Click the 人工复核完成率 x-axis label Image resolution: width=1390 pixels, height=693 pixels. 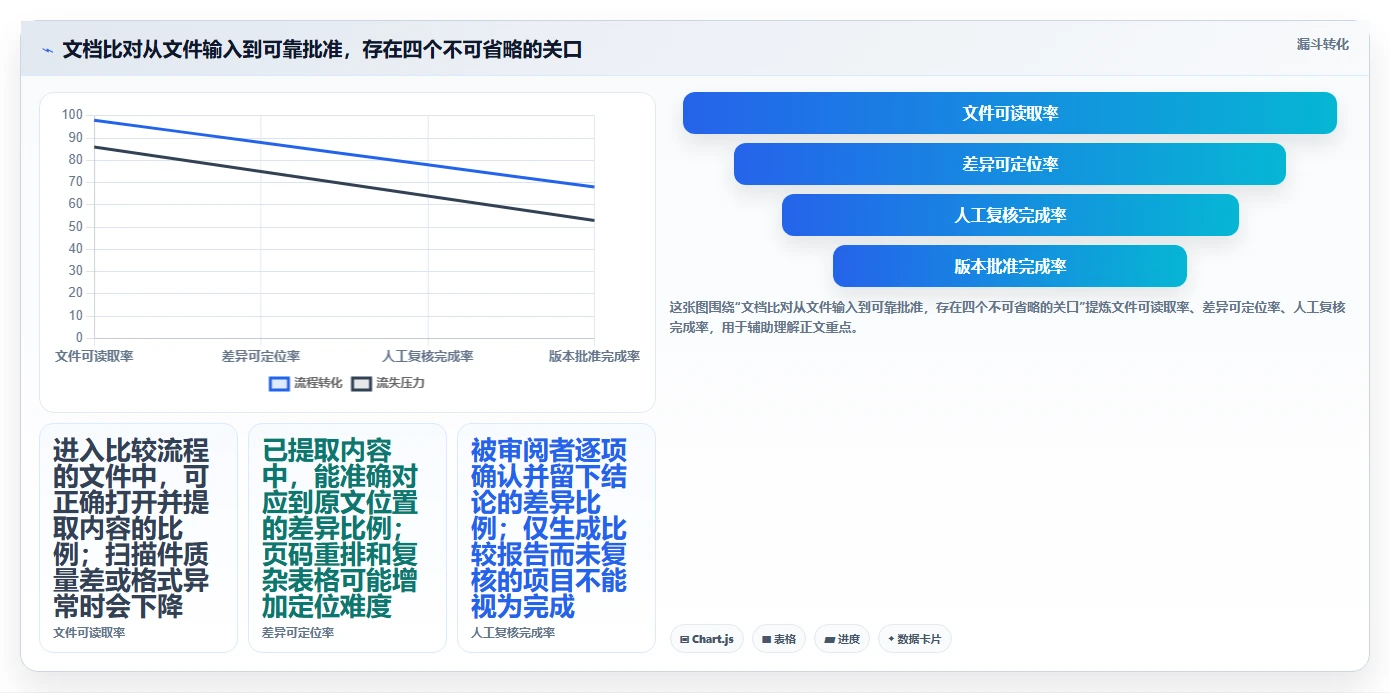[428, 356]
